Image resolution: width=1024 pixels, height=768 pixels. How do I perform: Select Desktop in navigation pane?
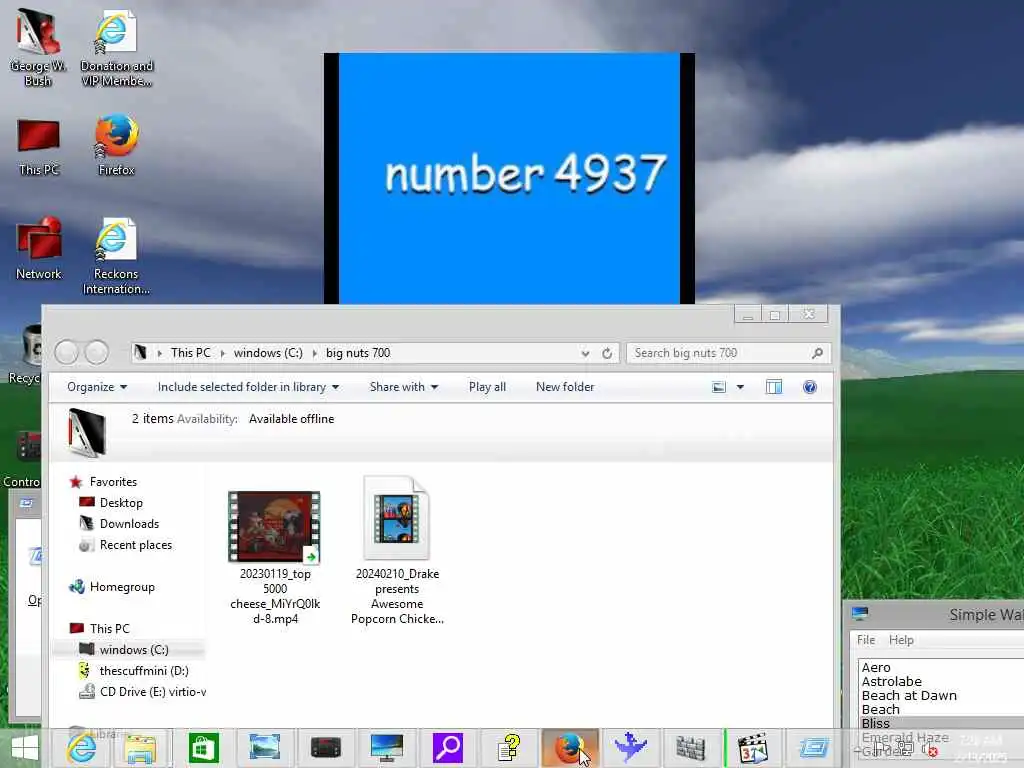pyautogui.click(x=121, y=503)
